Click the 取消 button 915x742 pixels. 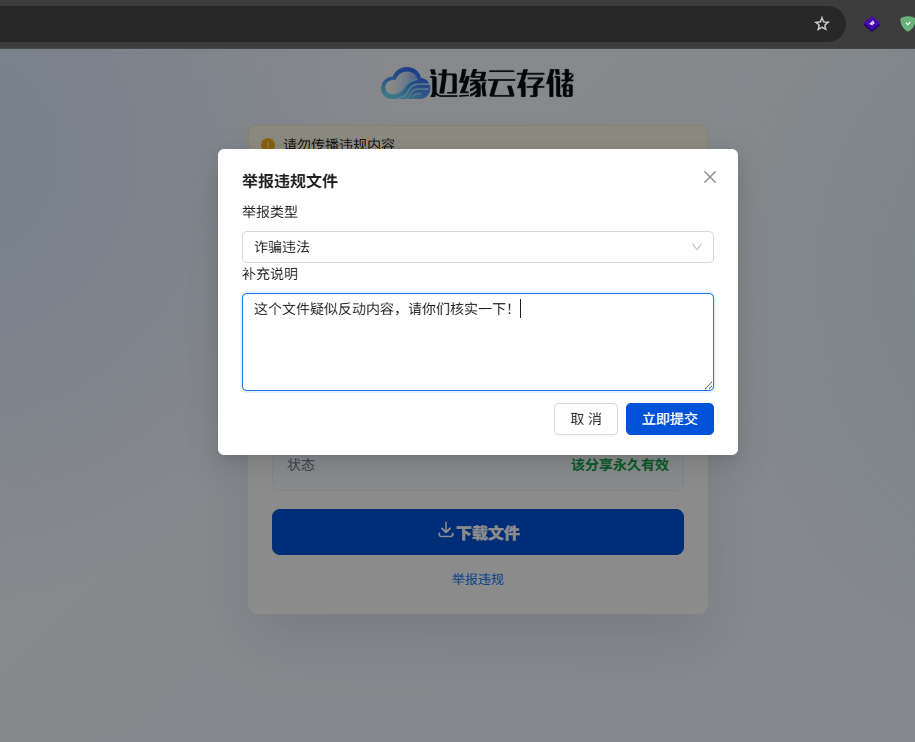[586, 419]
